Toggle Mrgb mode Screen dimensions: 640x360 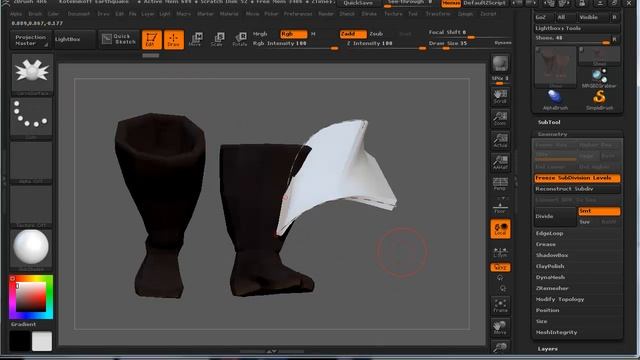tap(260, 34)
